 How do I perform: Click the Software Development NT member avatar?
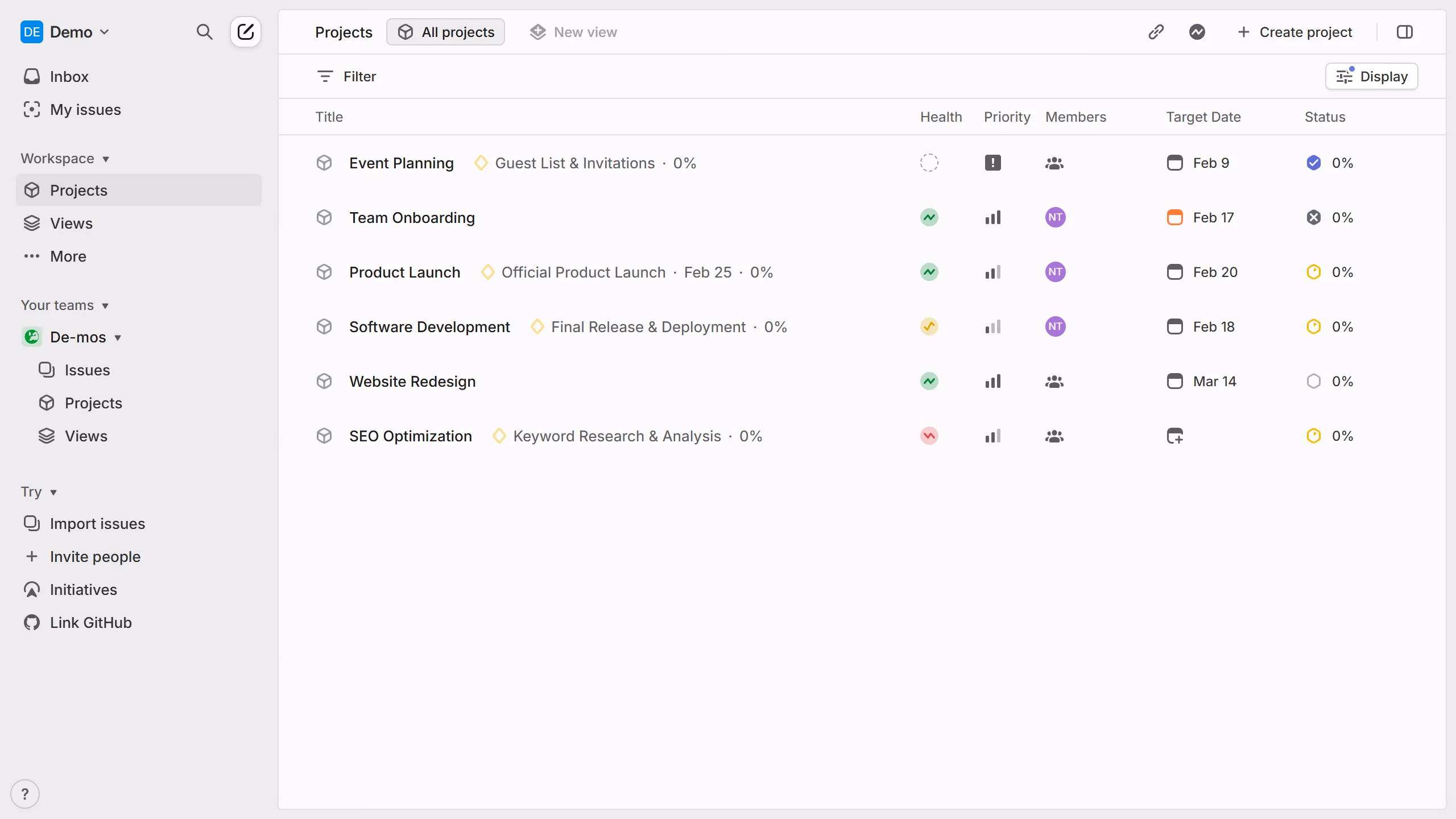(x=1056, y=326)
